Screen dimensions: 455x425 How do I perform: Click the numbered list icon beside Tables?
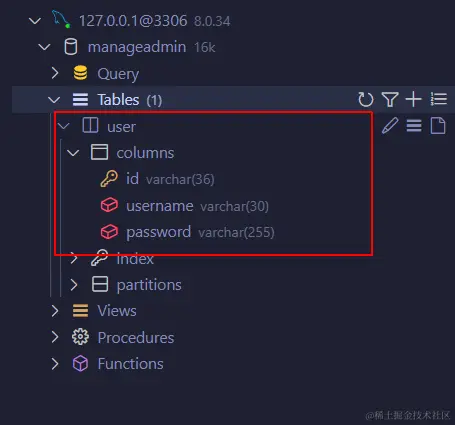pos(438,99)
